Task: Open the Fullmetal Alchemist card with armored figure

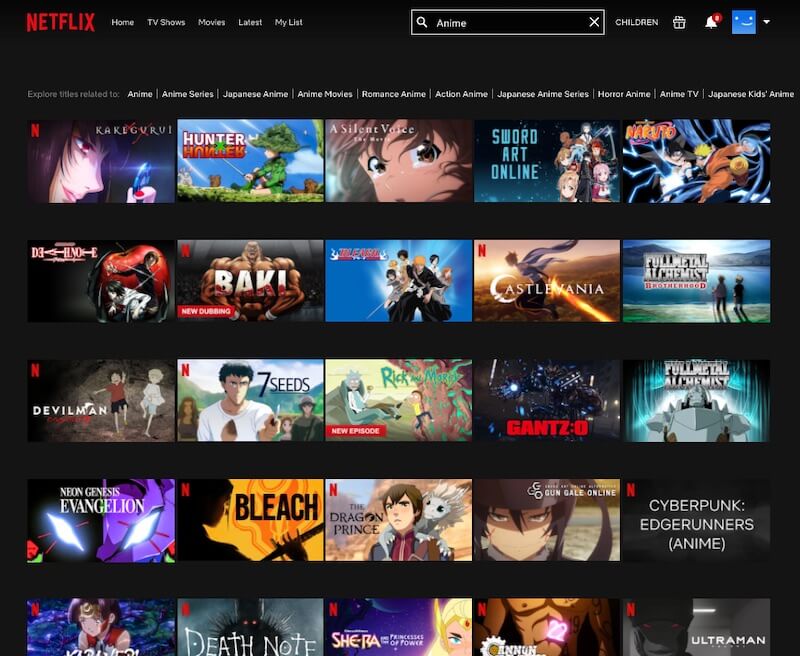Action: (x=696, y=400)
